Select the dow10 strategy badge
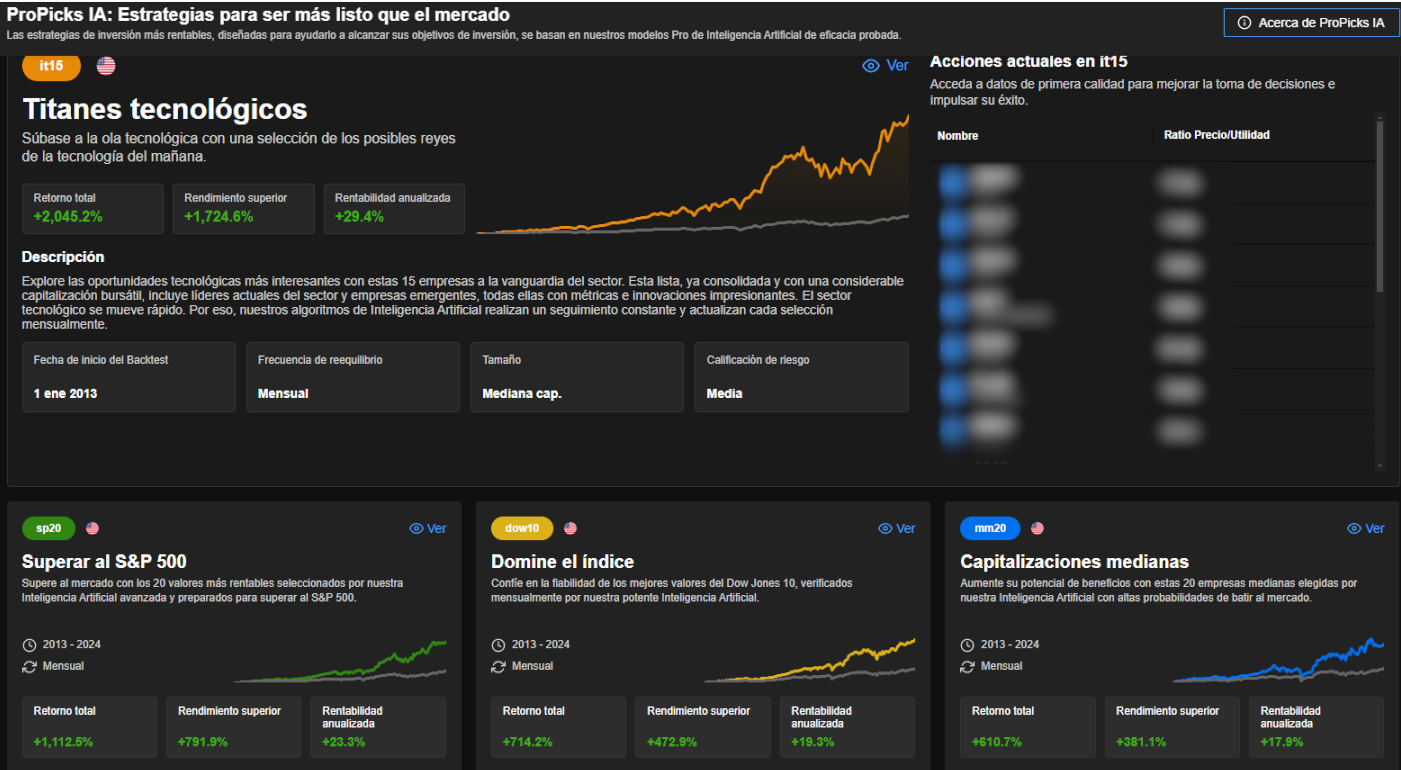Image resolution: width=1401 pixels, height=770 pixels. point(522,528)
